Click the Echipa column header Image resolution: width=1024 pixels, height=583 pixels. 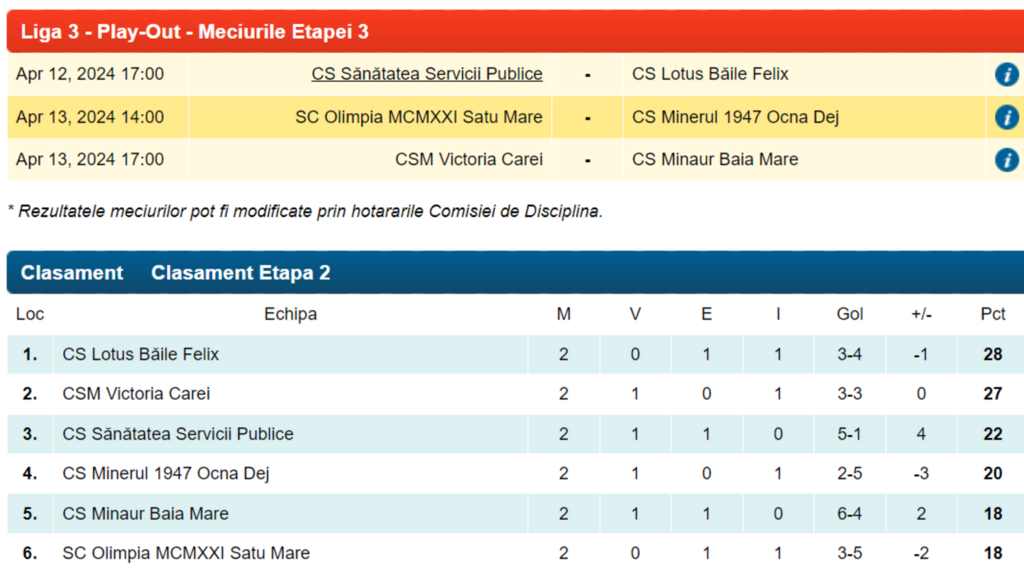(290, 314)
